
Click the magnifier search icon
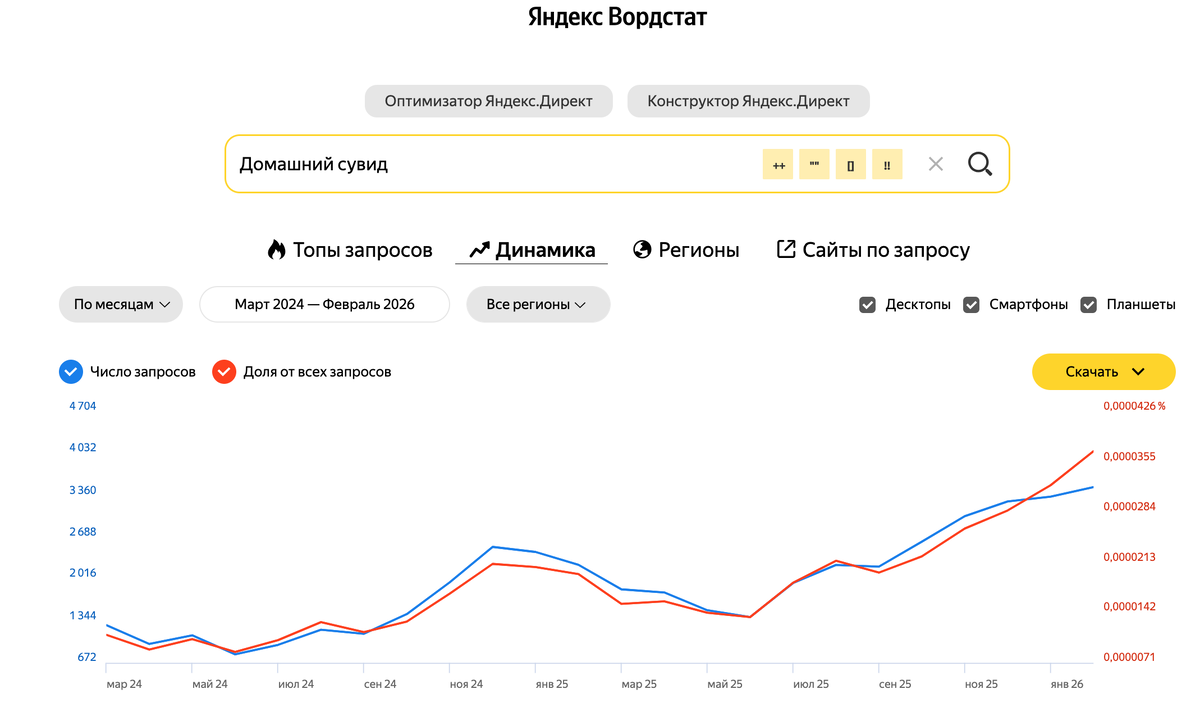[x=980, y=164]
